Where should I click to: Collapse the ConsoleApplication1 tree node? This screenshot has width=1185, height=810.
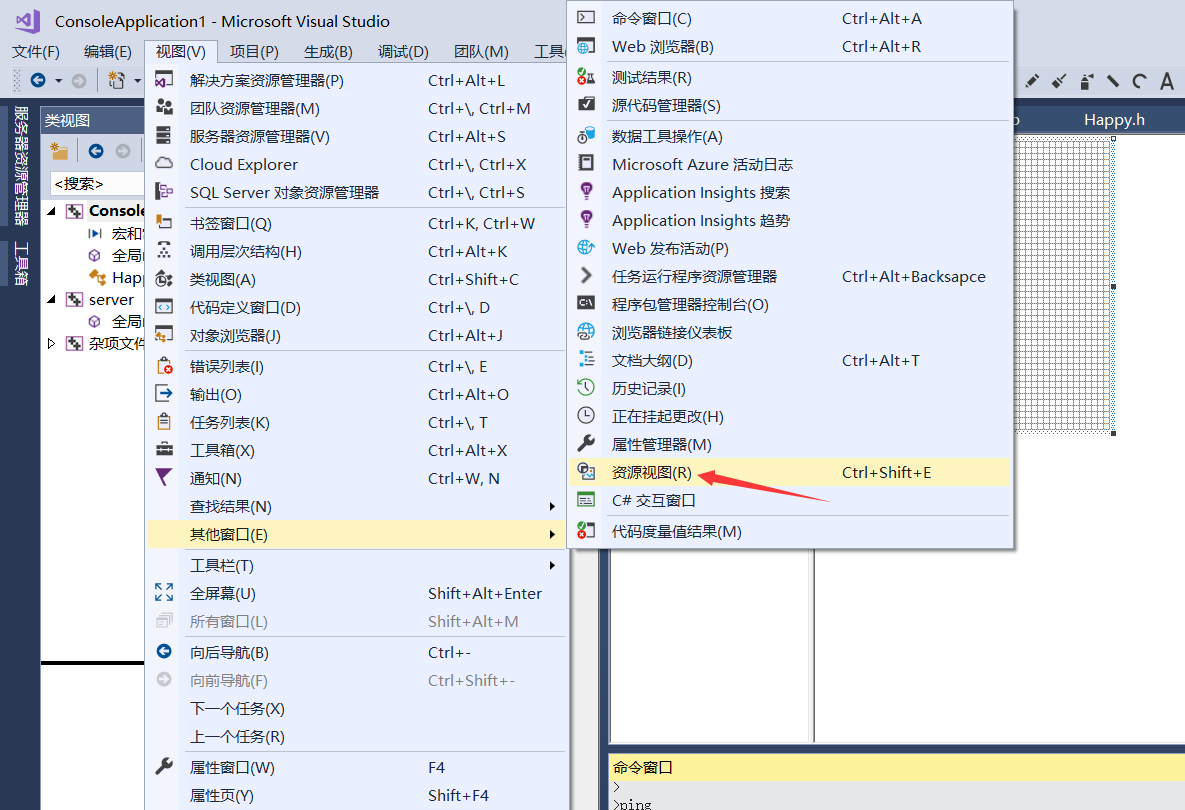[x=51, y=211]
